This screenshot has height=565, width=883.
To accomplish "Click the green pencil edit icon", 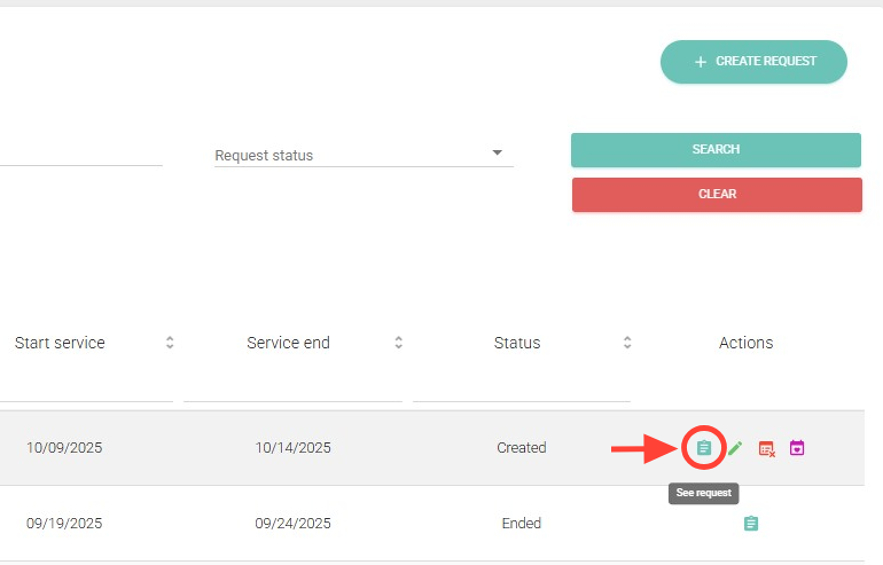I will pyautogui.click(x=735, y=448).
